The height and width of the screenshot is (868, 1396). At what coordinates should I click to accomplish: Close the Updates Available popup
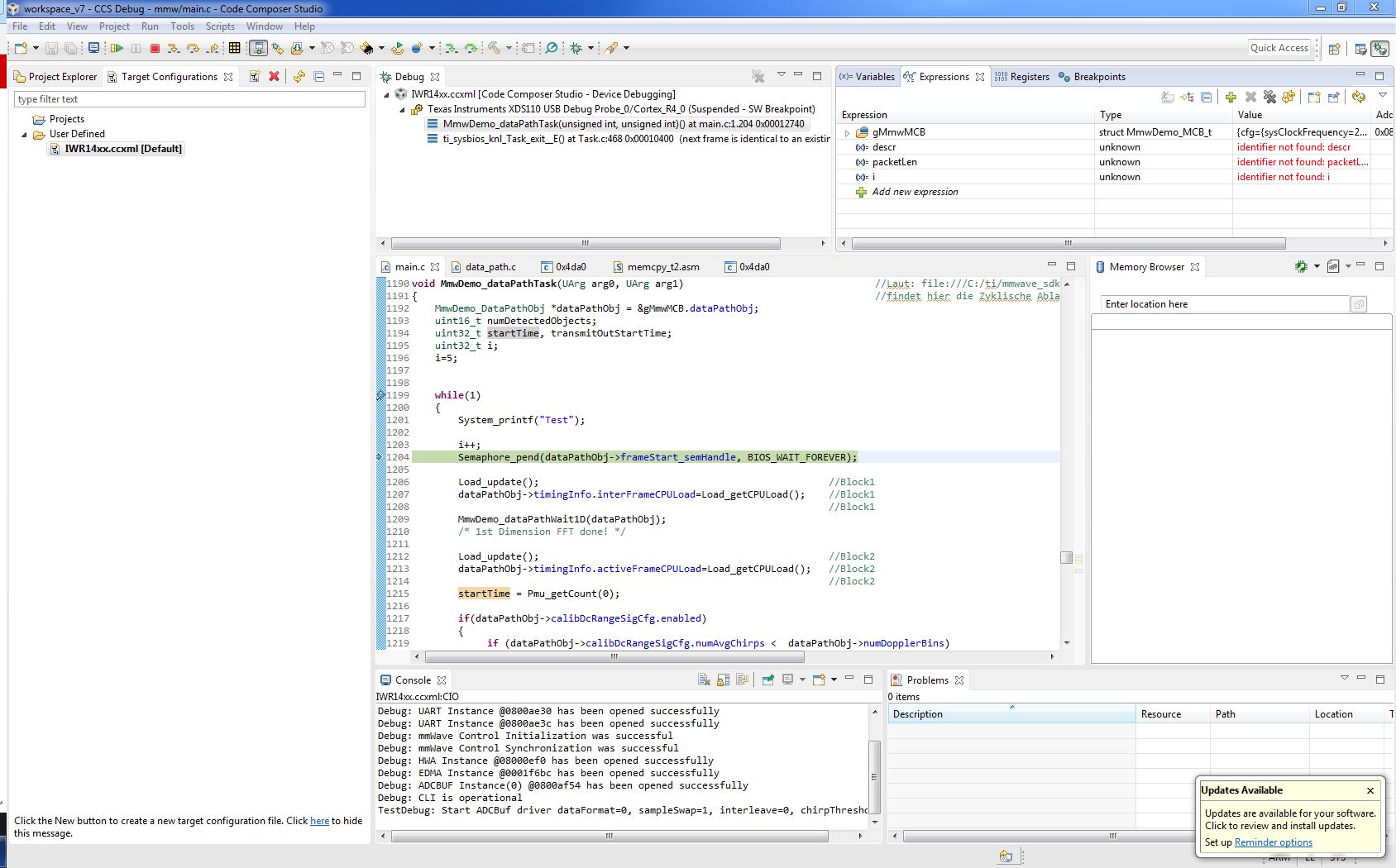pyautogui.click(x=1370, y=790)
